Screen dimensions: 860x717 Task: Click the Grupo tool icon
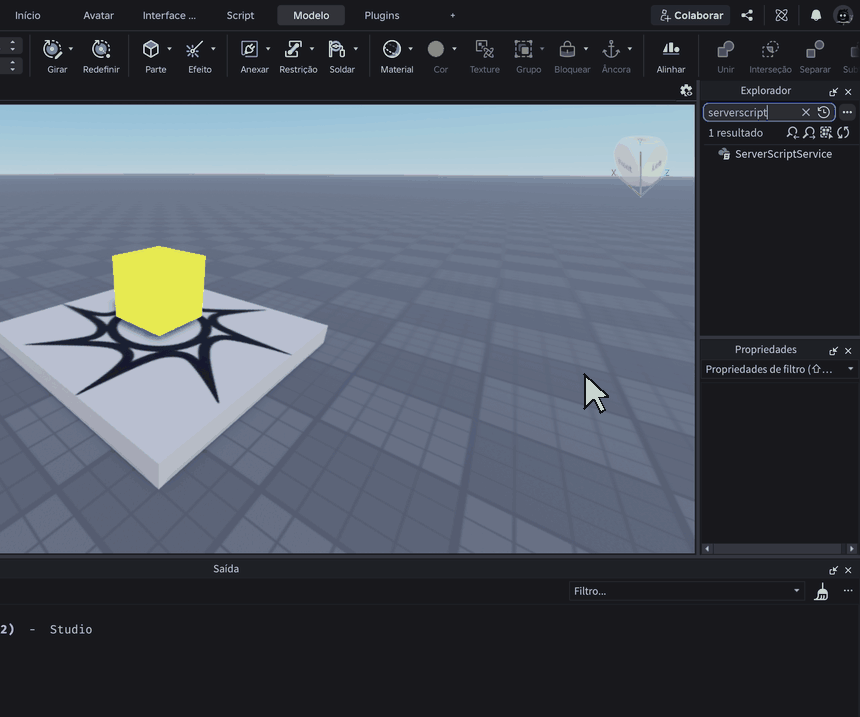coord(524,49)
